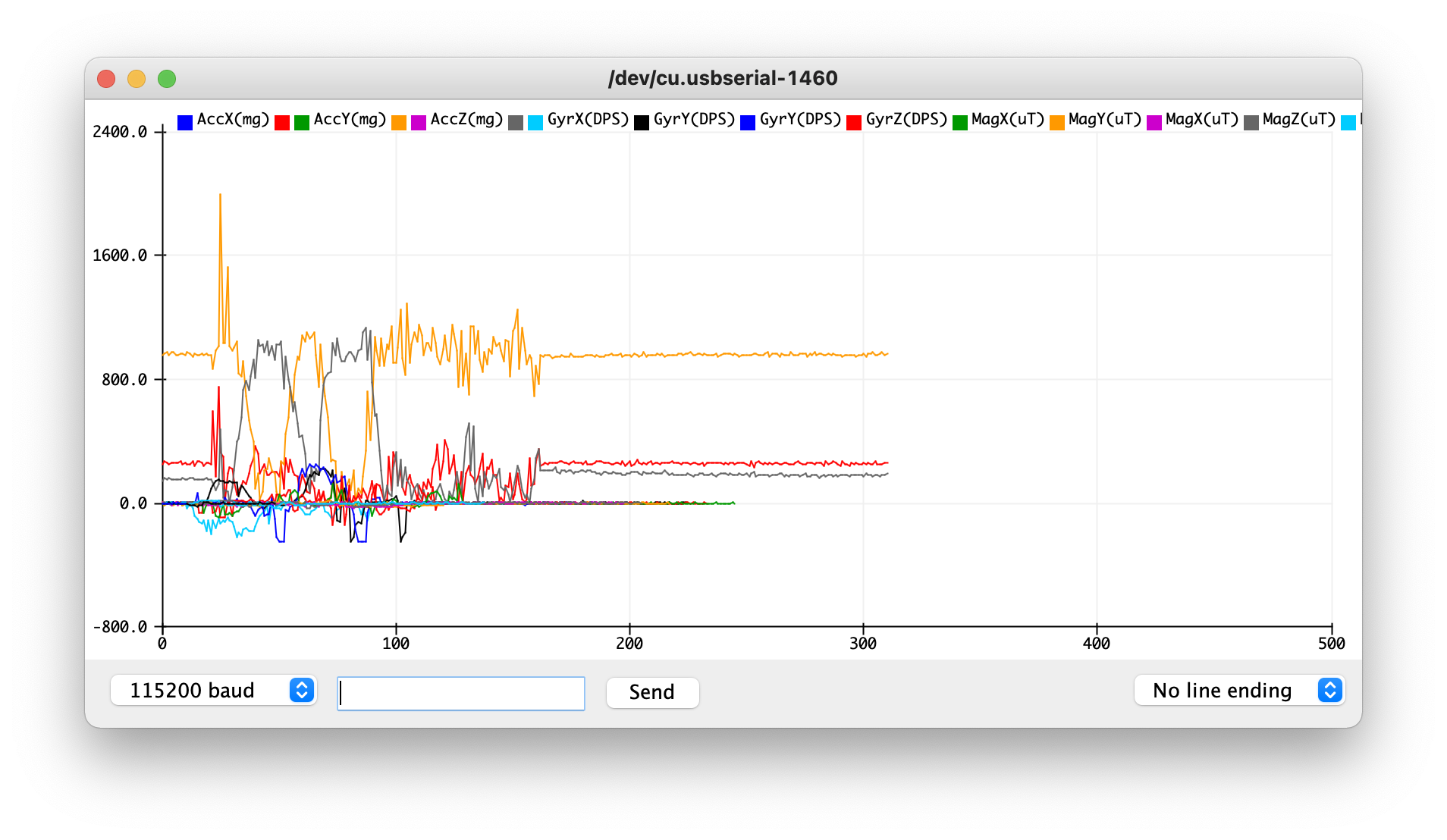
Task: Click the AccX(mg) legend label
Action: [x=234, y=120]
